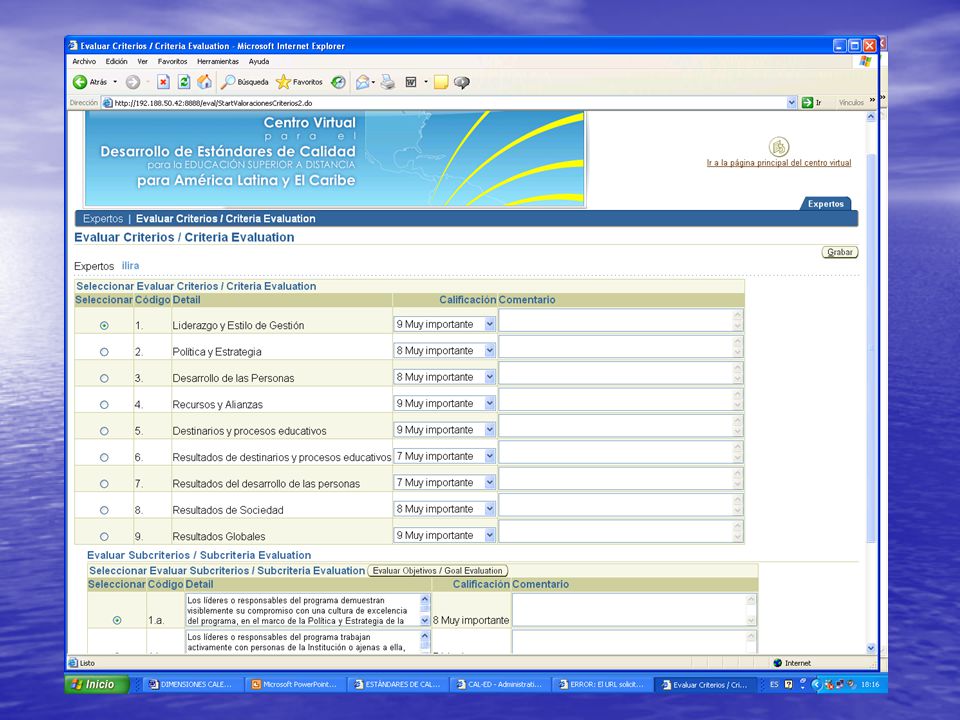This screenshot has width=960, height=720.
Task: Click the Vínculos links toolbar label
Action: tap(851, 103)
